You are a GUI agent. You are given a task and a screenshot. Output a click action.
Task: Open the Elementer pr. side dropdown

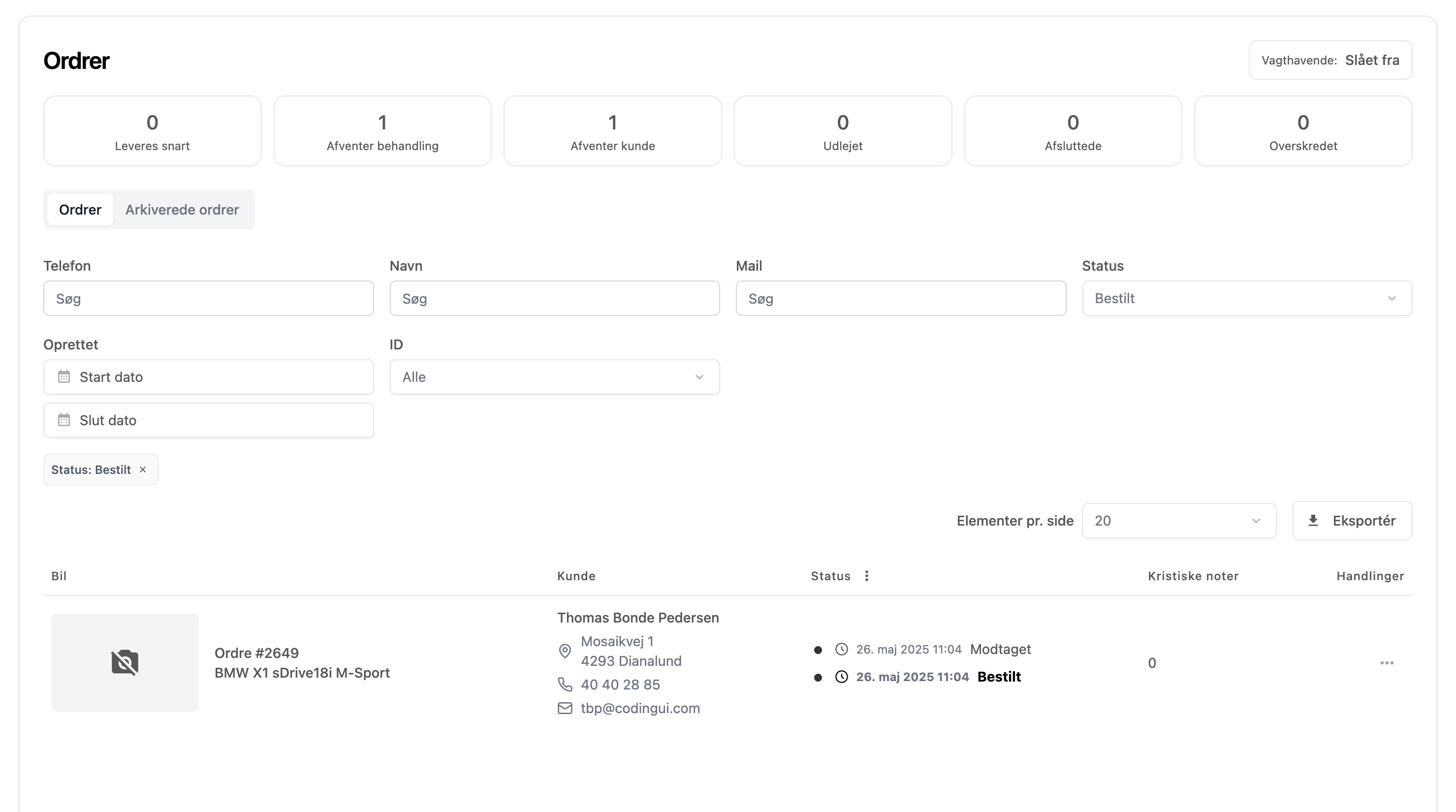coord(1178,521)
